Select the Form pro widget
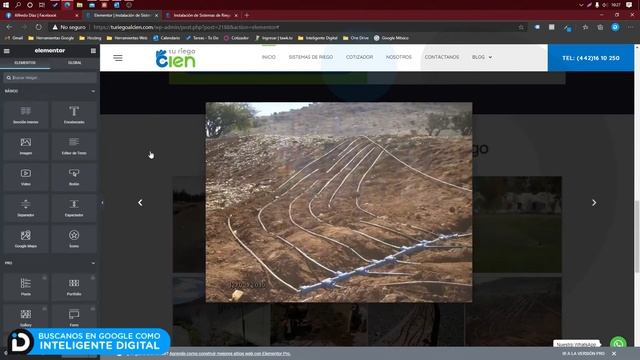Image resolution: width=640 pixels, height=360 pixels. point(74,318)
